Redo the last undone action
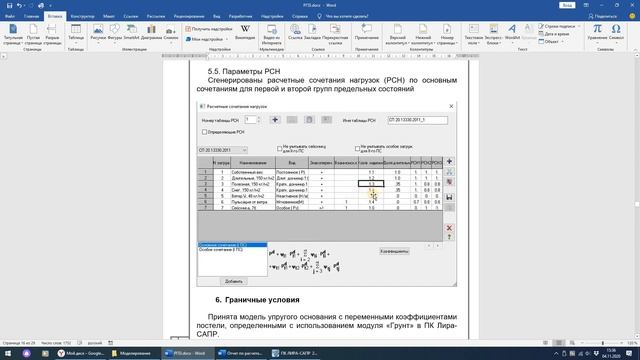 click(31, 5)
